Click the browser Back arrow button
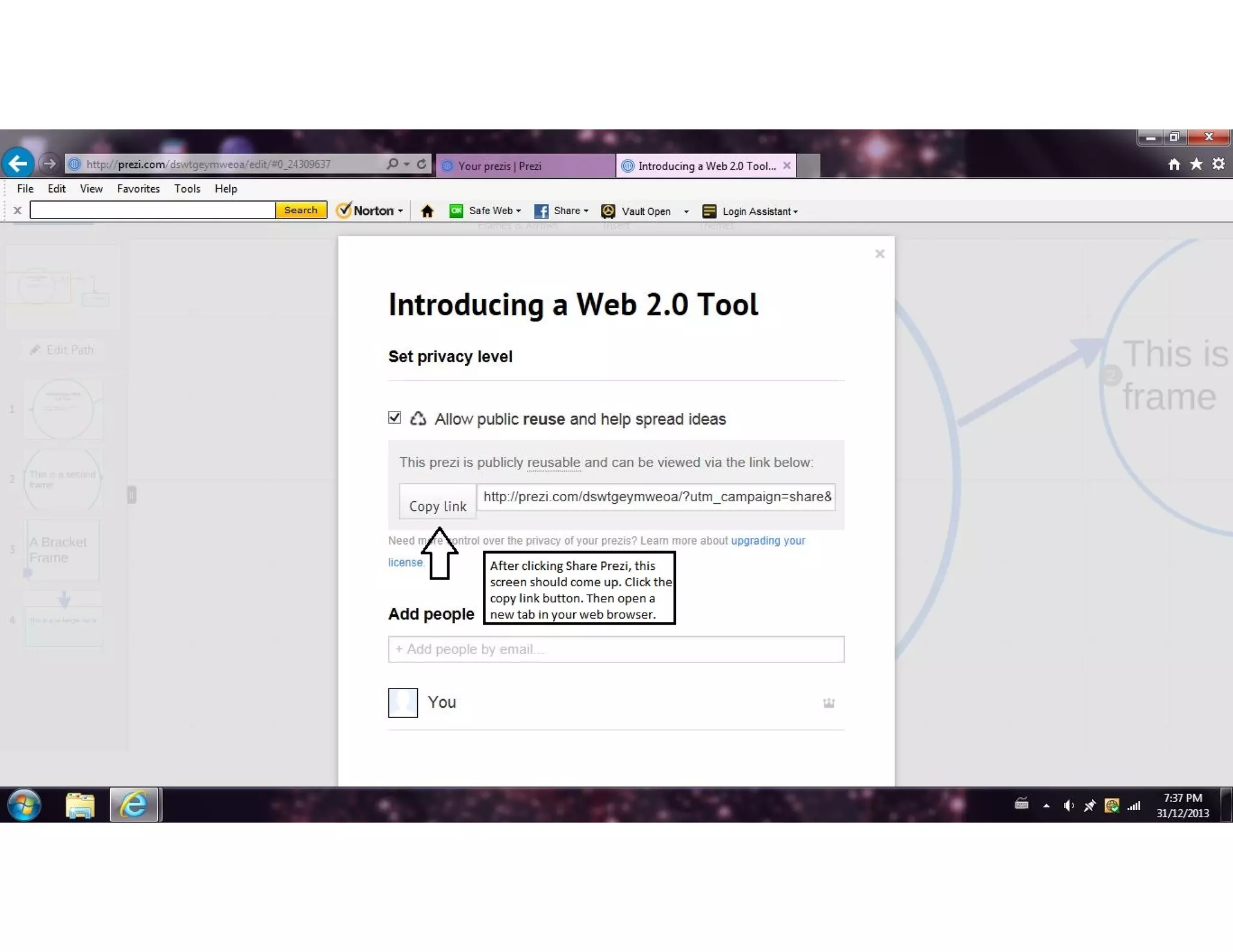 [18, 163]
